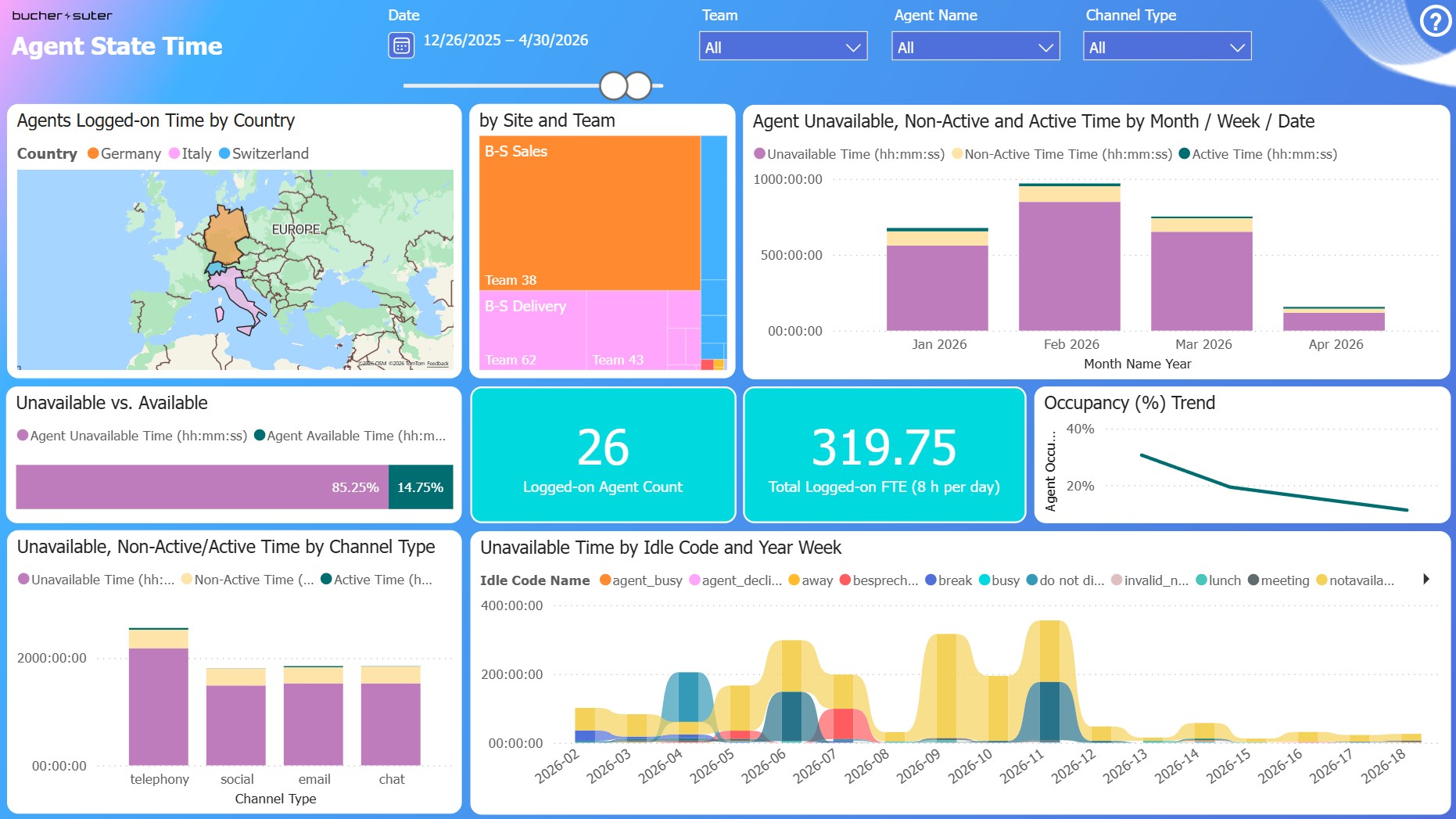The height and width of the screenshot is (819, 1456).
Task: Click the 26 Logged-on Agent Count card
Action: [603, 455]
